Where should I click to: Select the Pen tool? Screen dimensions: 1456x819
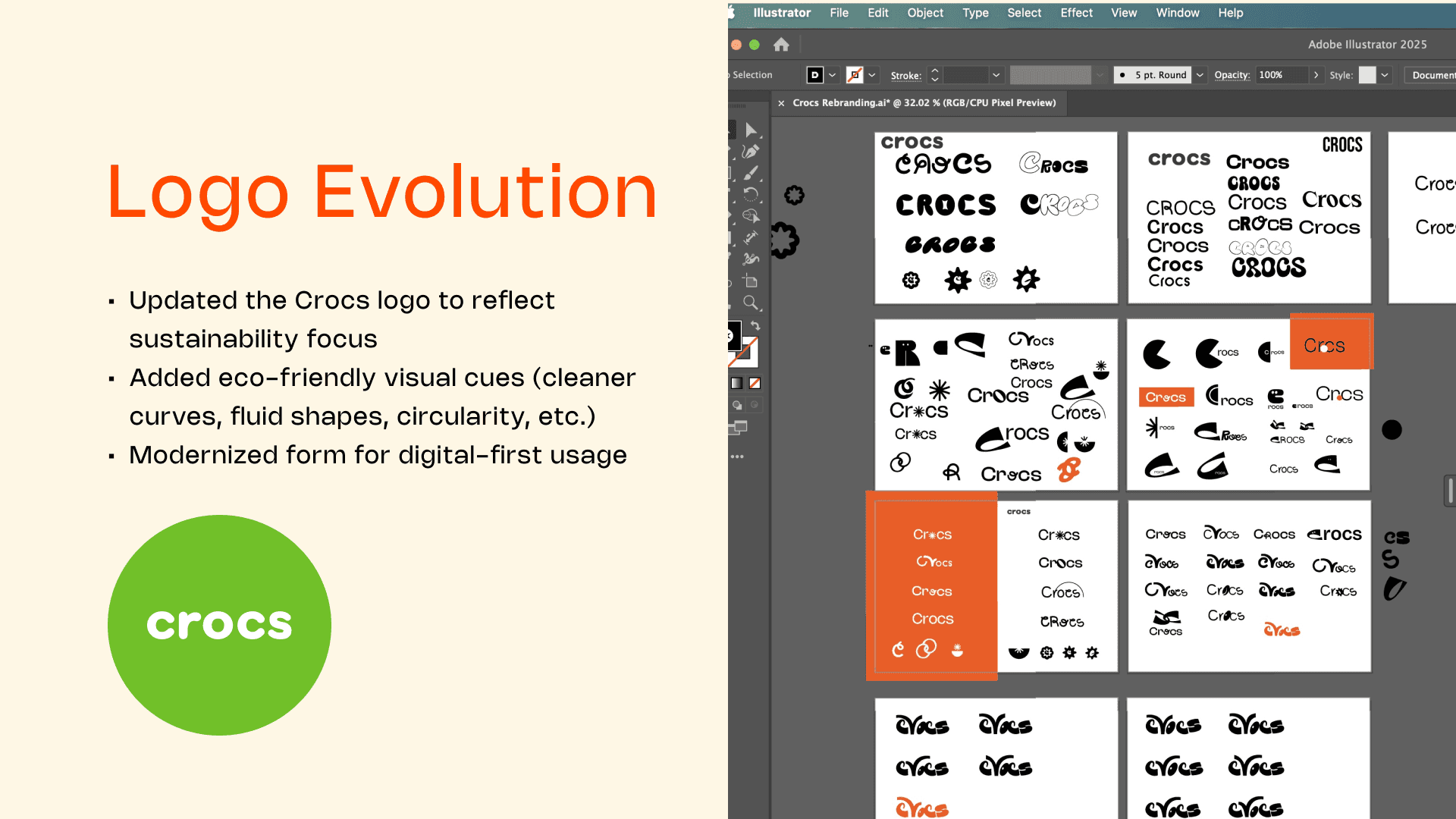coord(751,152)
